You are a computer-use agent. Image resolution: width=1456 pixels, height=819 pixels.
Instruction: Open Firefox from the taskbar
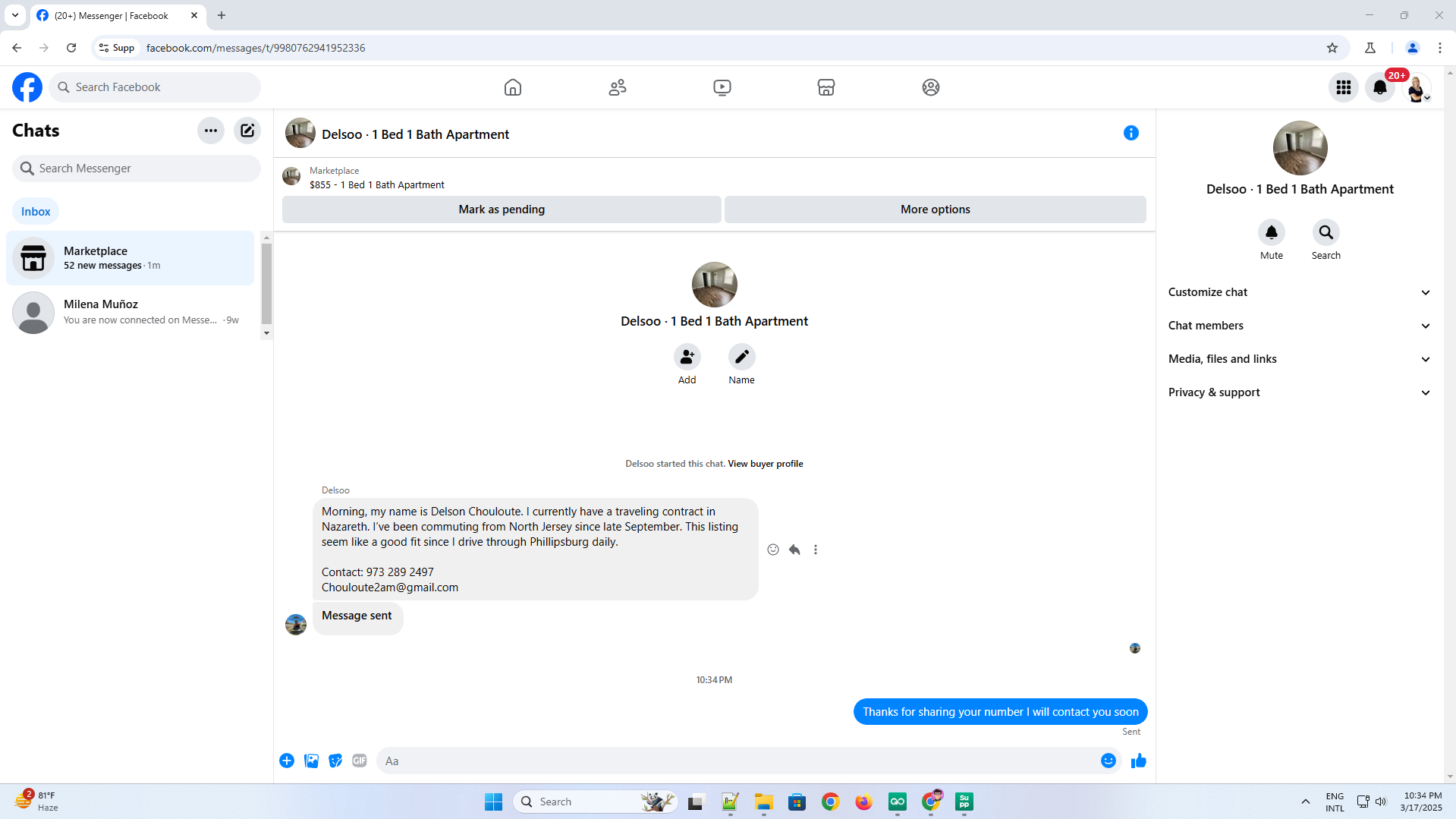coord(863,802)
